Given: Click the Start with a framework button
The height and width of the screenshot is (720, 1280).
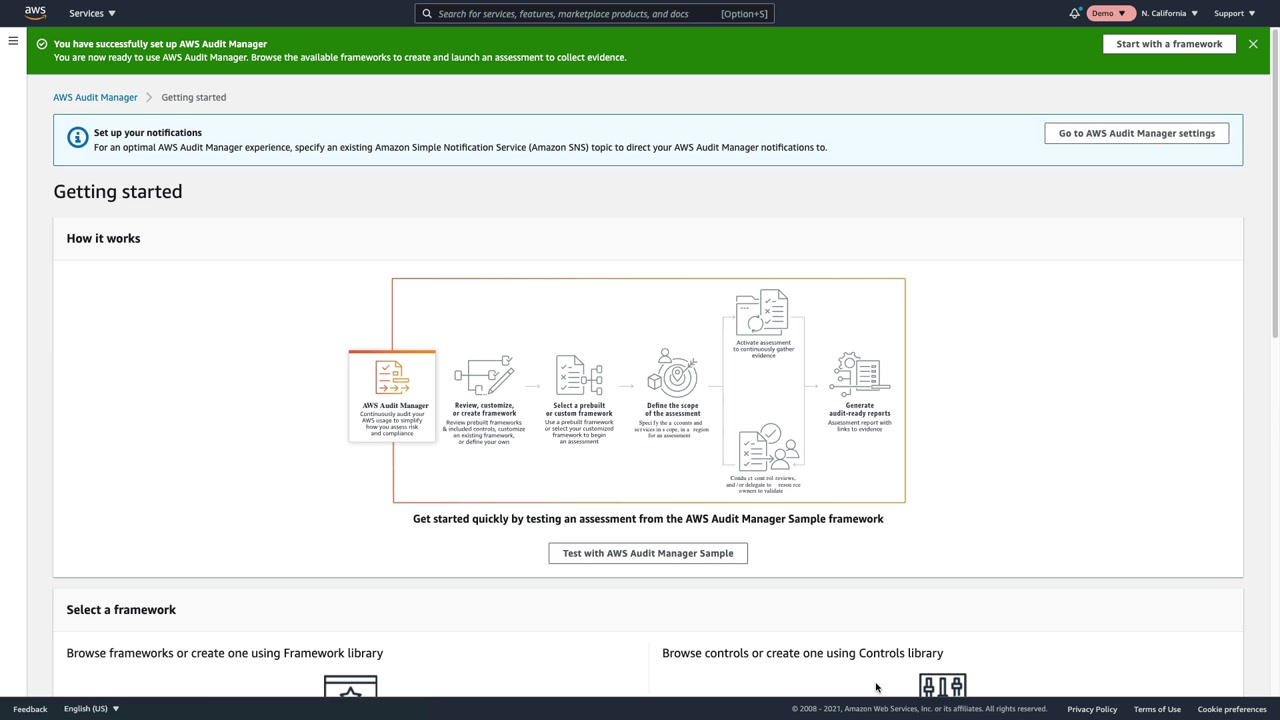Looking at the screenshot, I should coord(1169,44).
